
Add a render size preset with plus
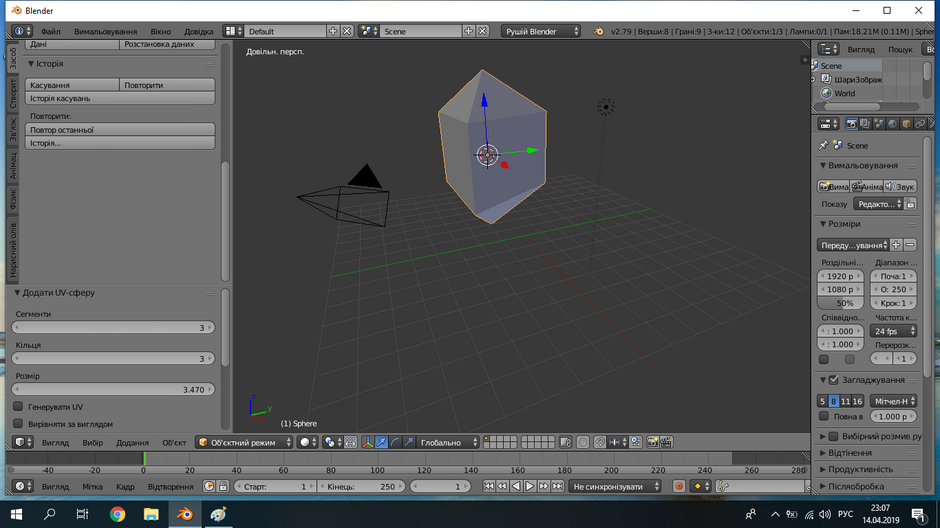click(896, 245)
